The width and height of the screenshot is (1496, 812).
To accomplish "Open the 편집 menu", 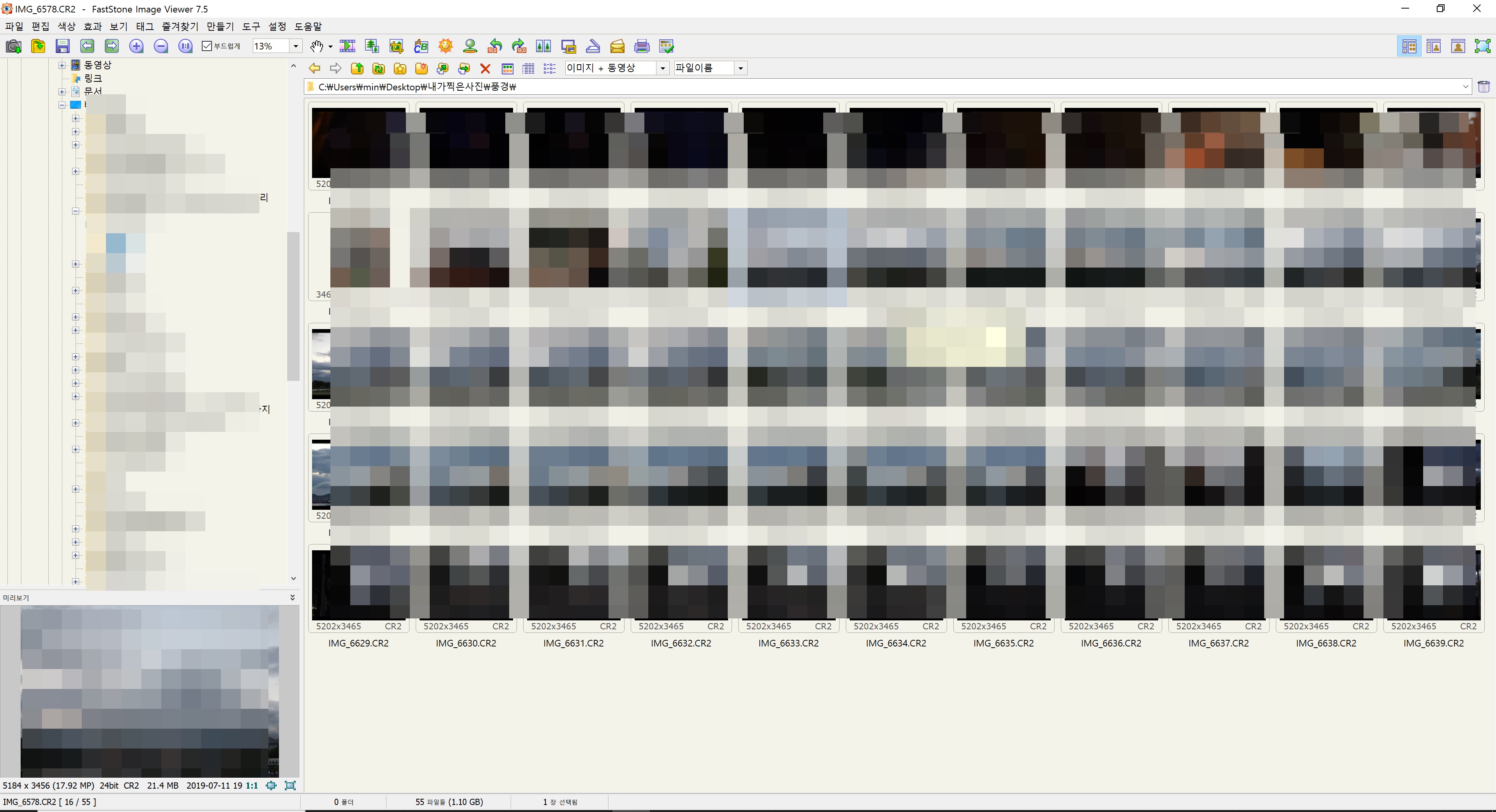I will (x=40, y=27).
